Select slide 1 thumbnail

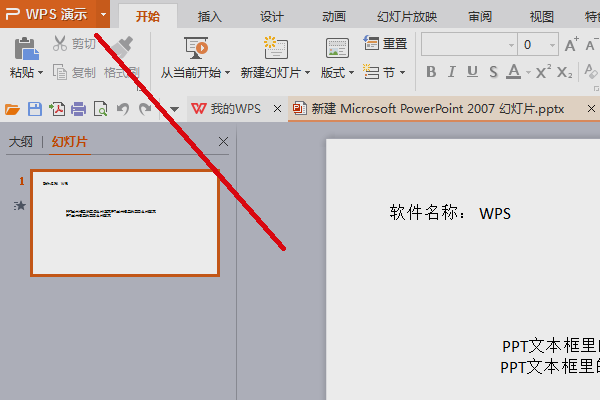(x=125, y=223)
